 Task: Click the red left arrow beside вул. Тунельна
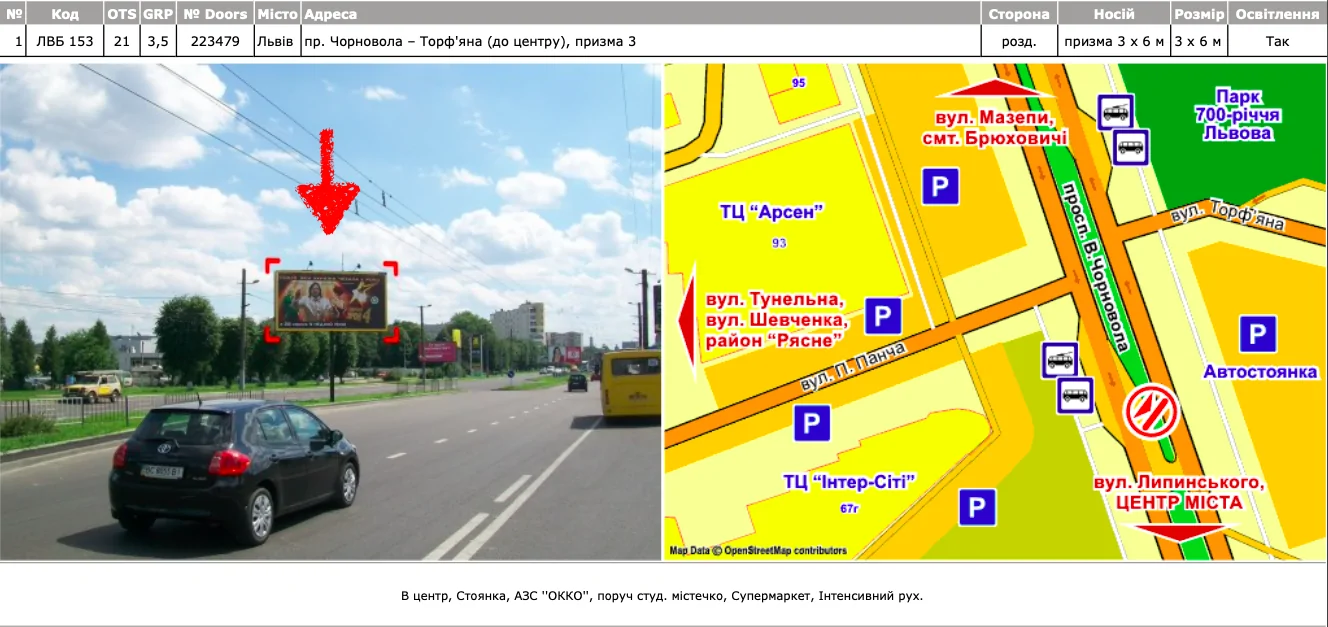[x=685, y=320]
